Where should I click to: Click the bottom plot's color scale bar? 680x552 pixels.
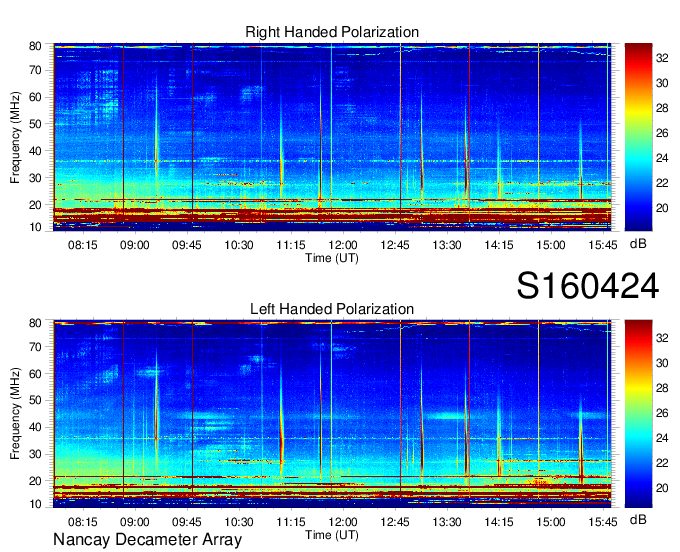tap(638, 414)
